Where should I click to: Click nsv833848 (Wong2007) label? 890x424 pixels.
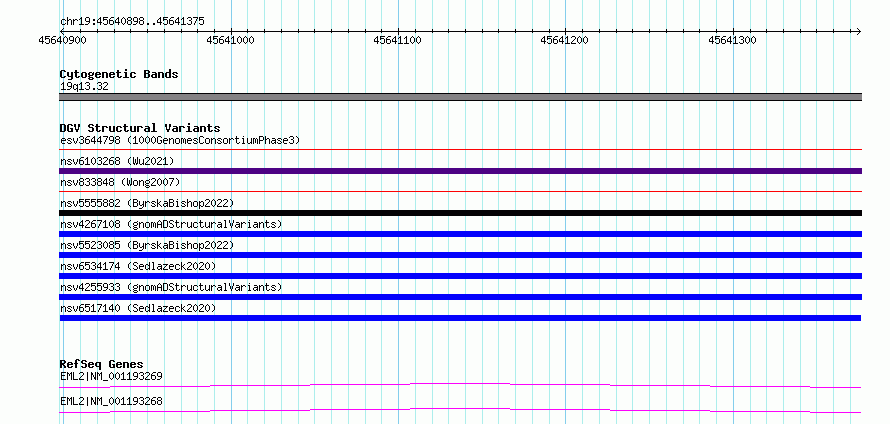(120, 182)
